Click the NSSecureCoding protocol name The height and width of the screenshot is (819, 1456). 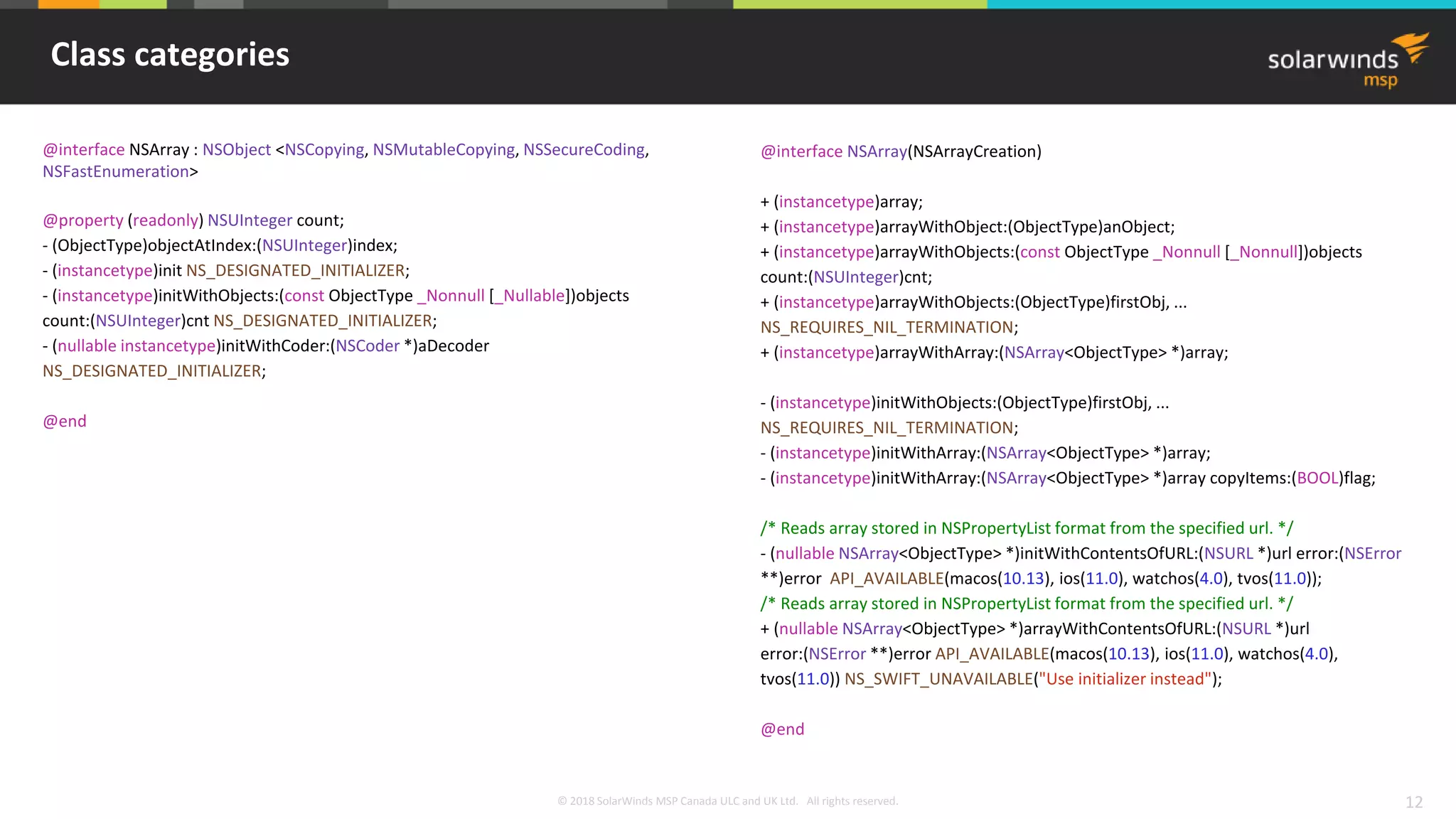[584, 150]
